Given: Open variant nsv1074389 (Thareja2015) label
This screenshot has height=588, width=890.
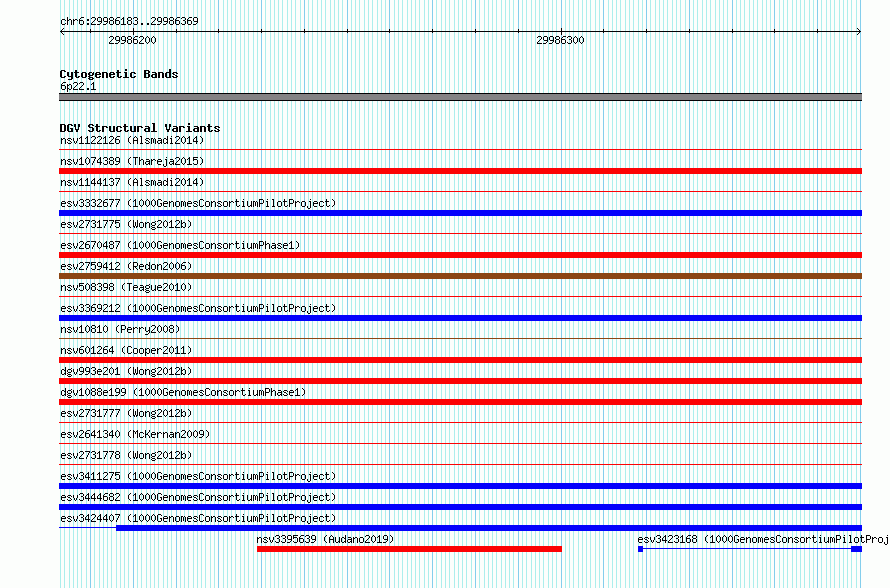Looking at the screenshot, I should click(132, 161).
